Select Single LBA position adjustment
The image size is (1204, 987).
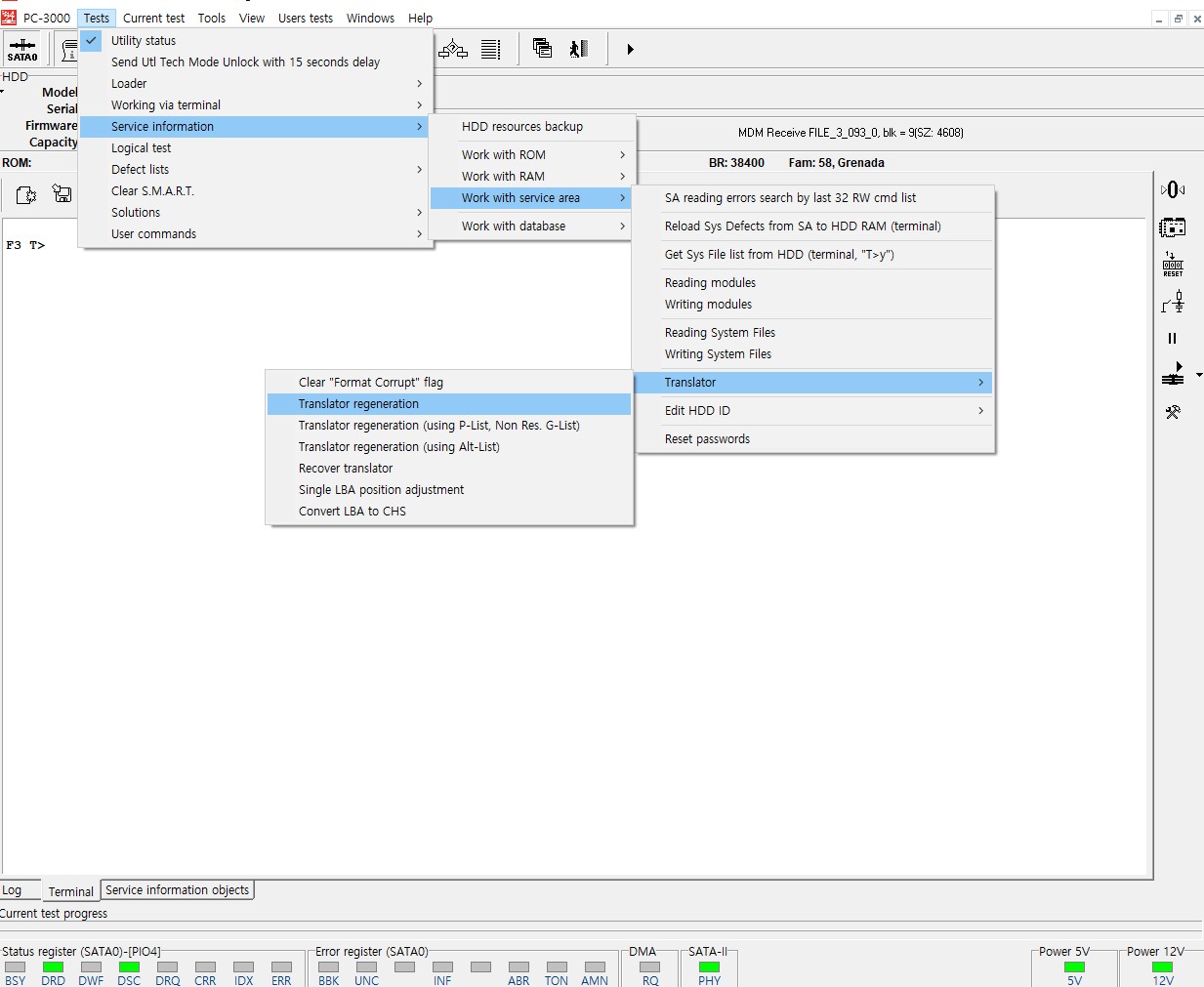(x=449, y=489)
